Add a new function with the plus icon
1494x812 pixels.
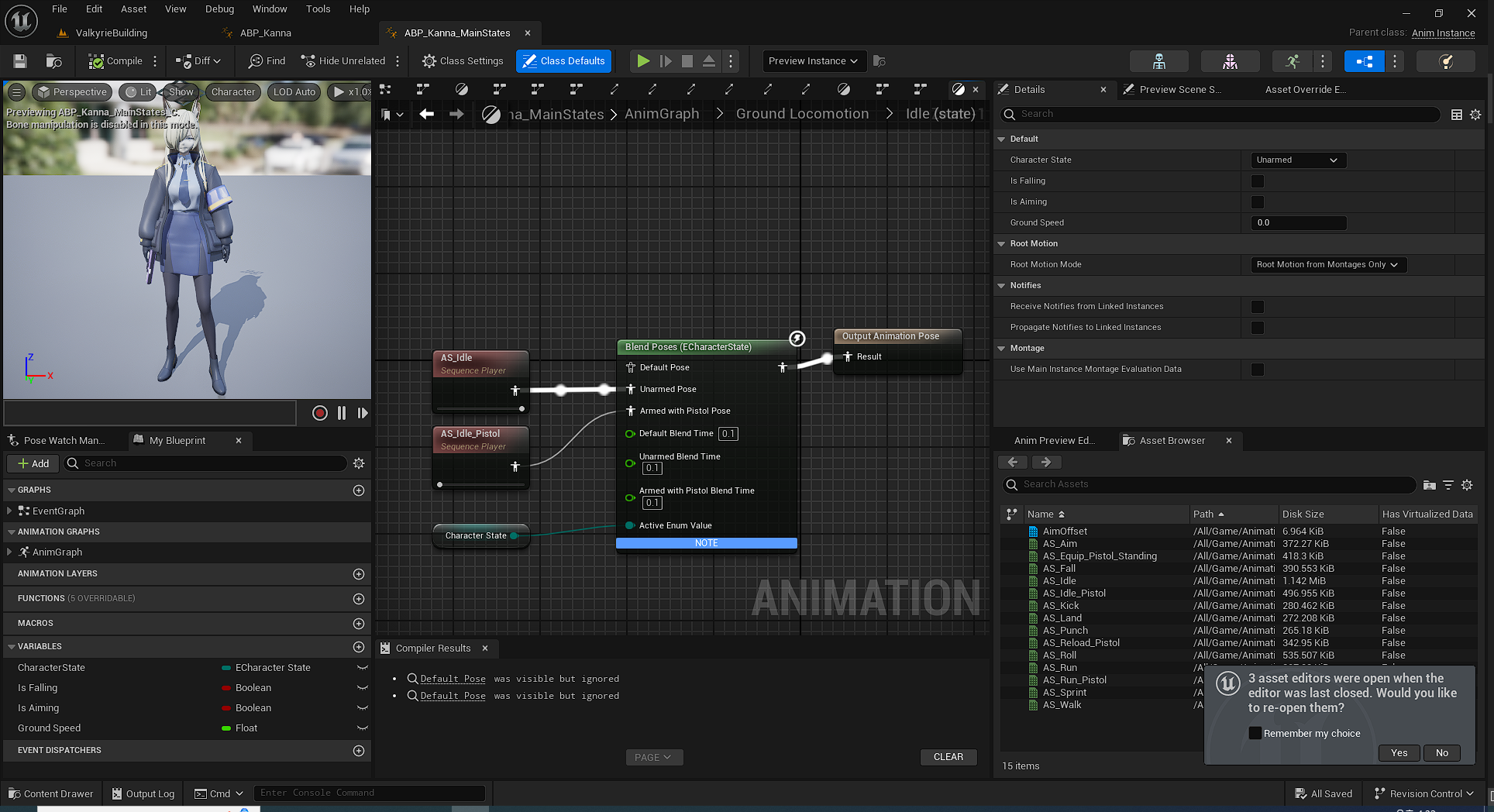click(x=359, y=599)
